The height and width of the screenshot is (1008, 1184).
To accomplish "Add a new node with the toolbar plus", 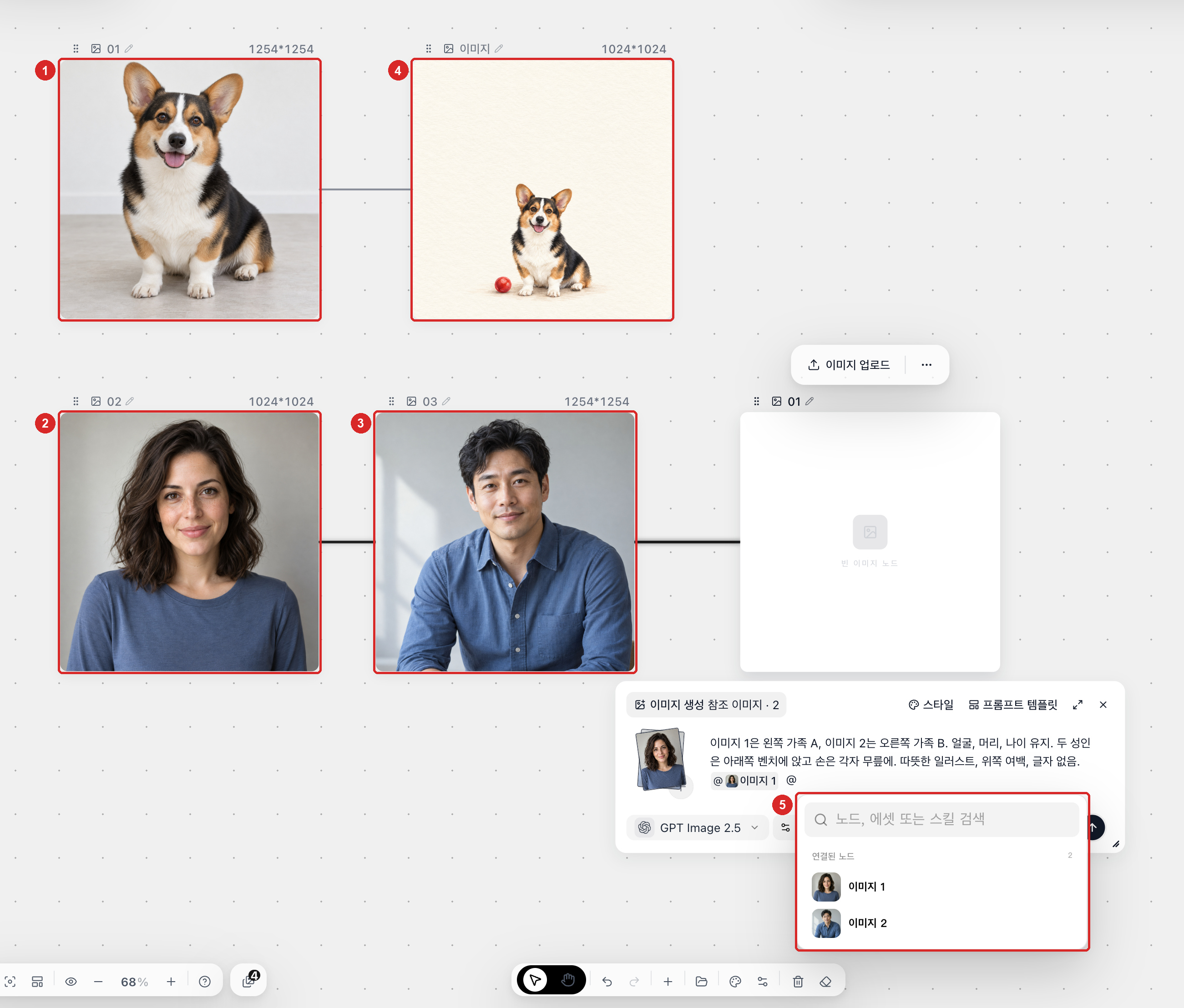I will click(668, 981).
